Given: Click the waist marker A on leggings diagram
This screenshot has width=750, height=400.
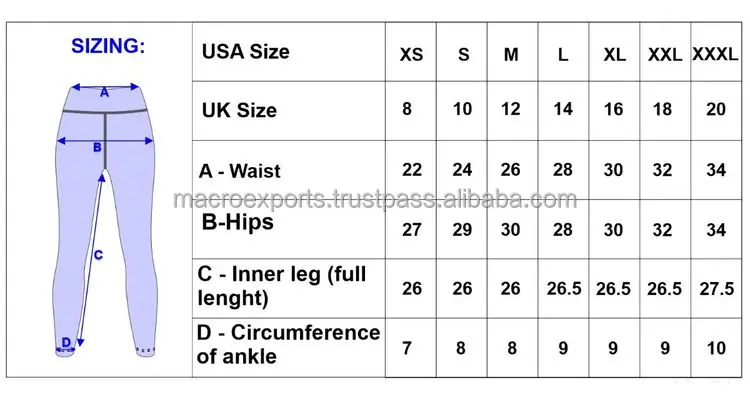Looking at the screenshot, I should pos(104,91).
